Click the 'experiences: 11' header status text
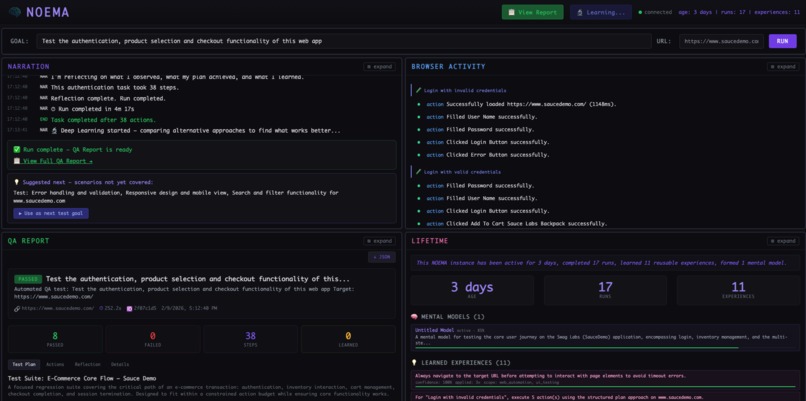 777,12
